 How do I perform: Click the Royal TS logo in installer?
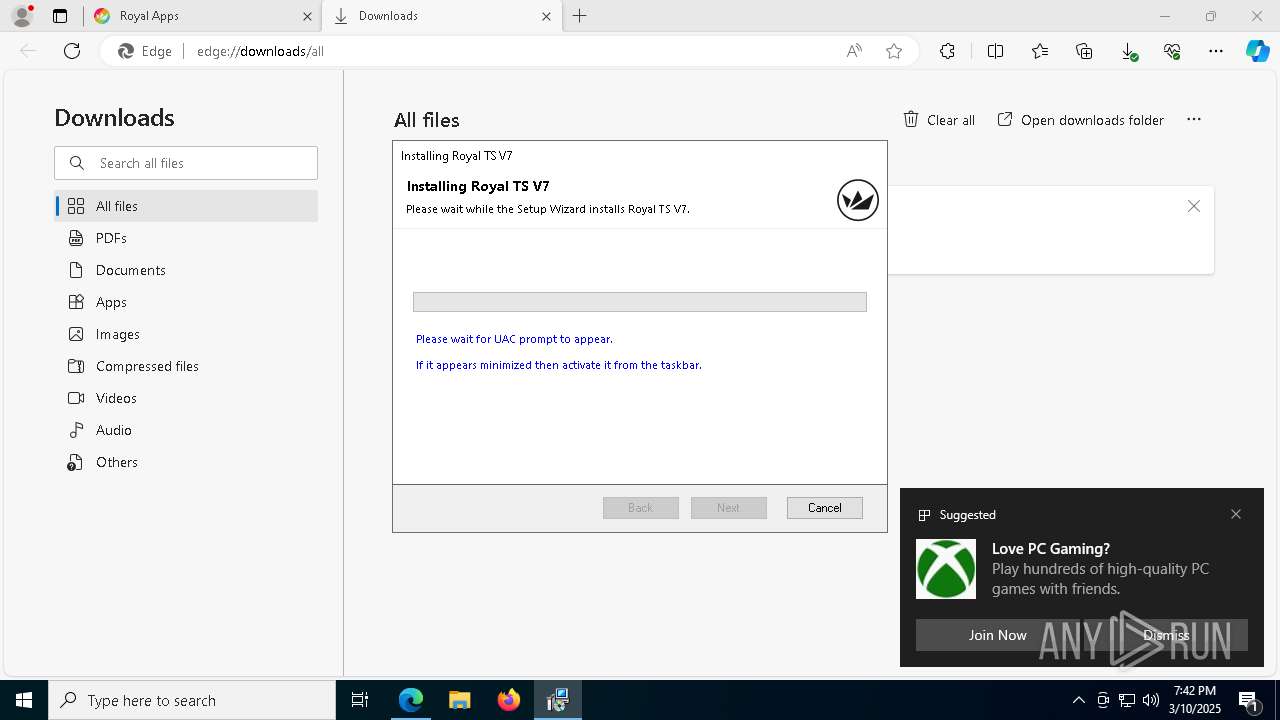pyautogui.click(x=858, y=200)
